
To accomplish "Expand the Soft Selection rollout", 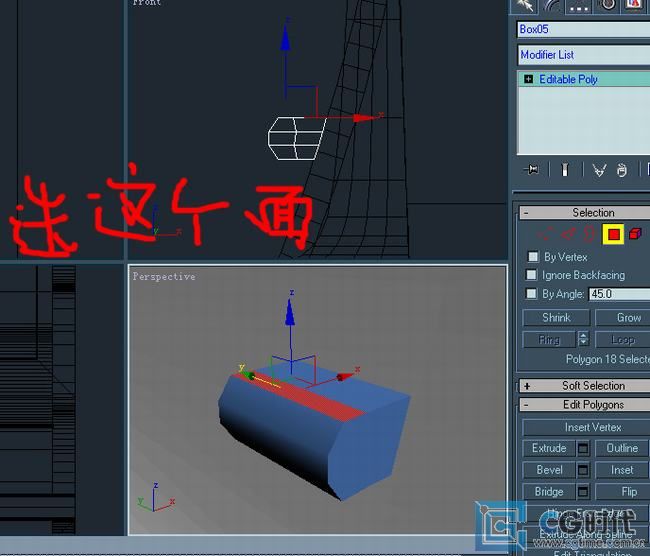I will 585,386.
